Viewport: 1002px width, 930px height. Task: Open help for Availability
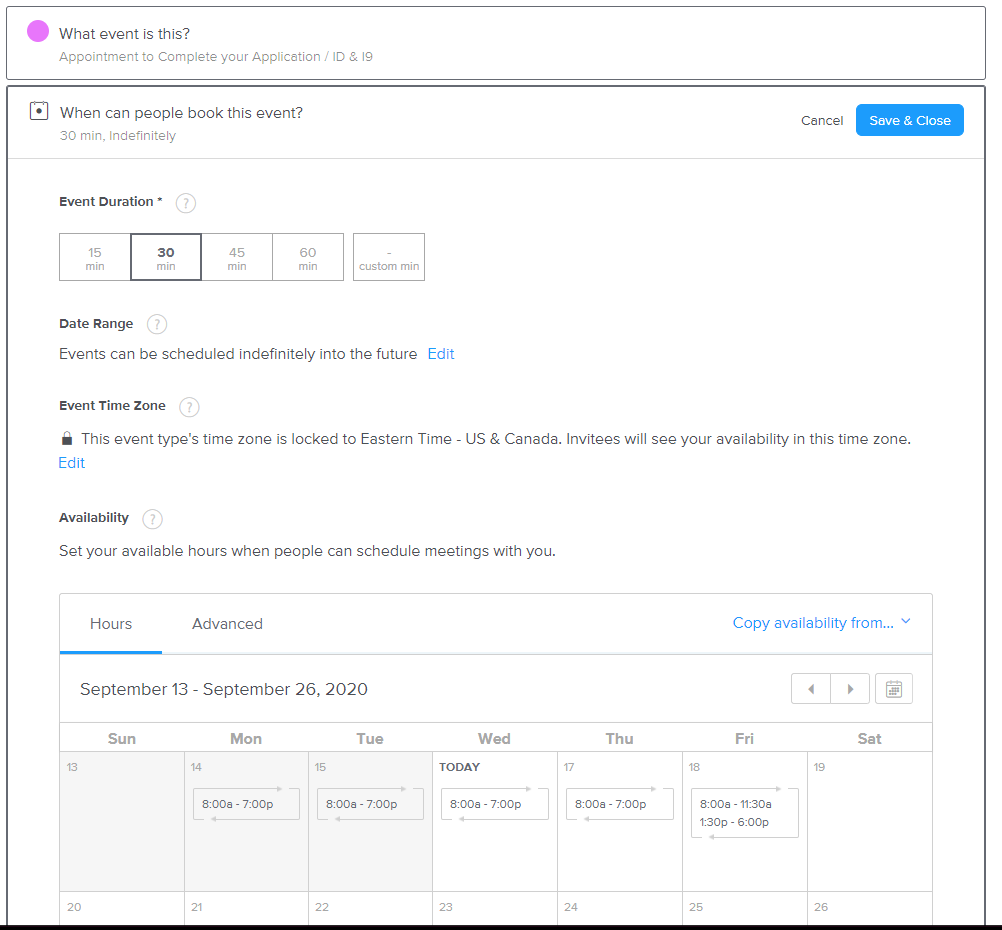152,519
